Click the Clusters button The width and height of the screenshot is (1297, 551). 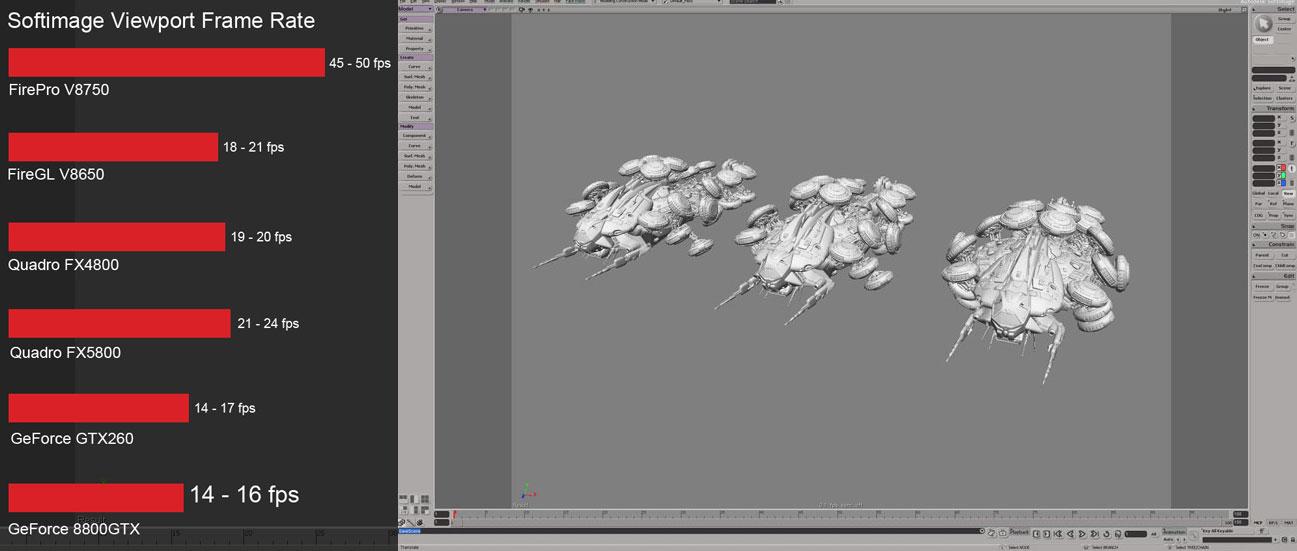(x=1285, y=97)
